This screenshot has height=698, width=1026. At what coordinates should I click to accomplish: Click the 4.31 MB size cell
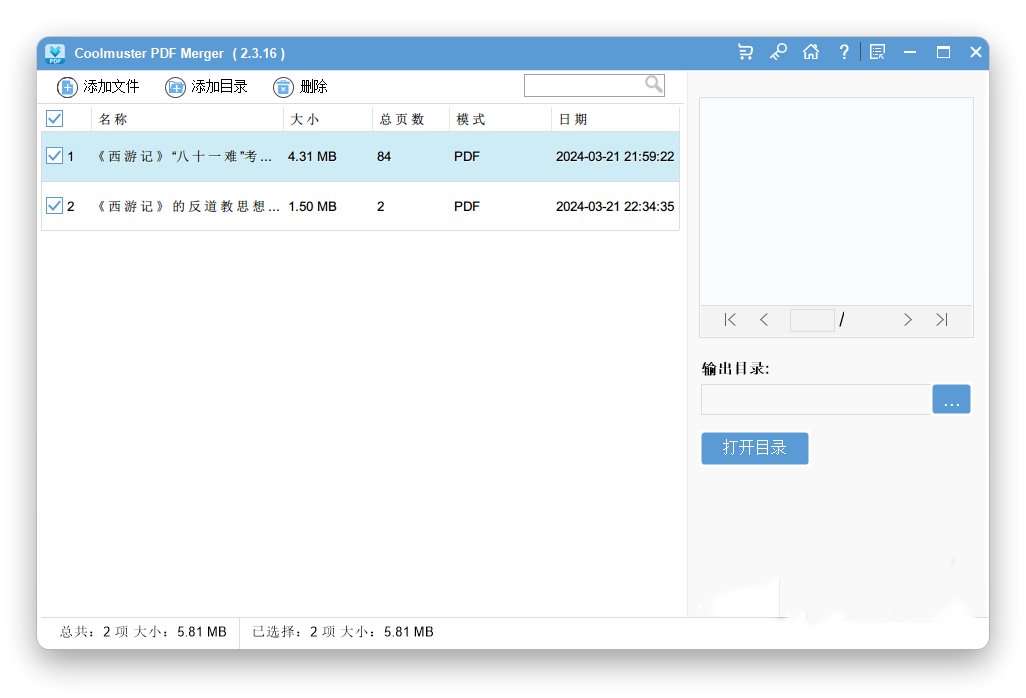click(x=312, y=156)
